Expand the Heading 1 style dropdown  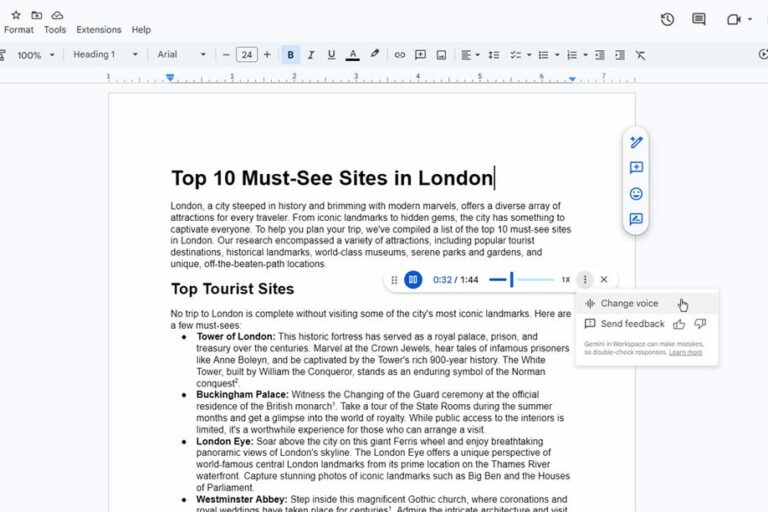click(x=105, y=55)
